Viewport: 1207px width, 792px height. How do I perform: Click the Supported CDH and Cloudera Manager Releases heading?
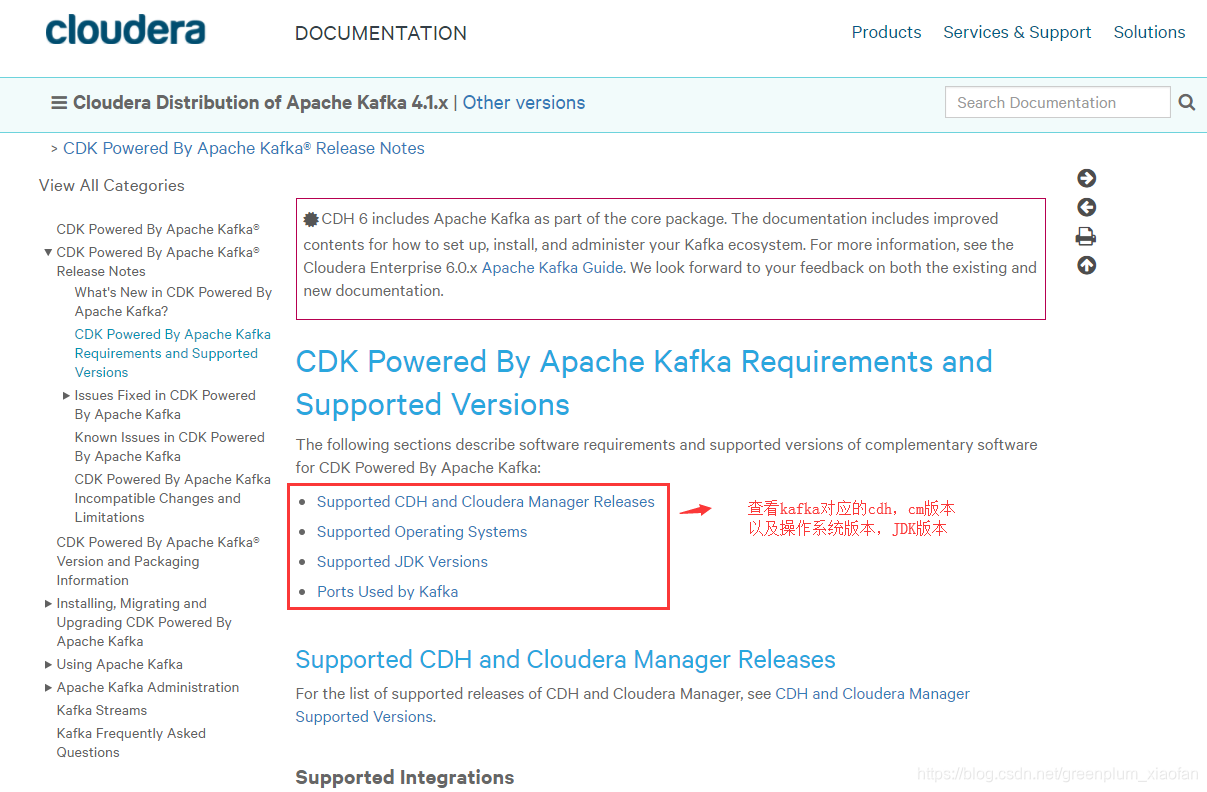click(x=566, y=660)
